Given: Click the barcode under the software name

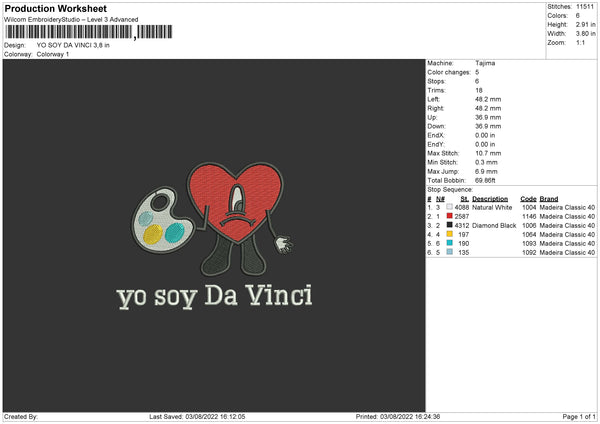Looking at the screenshot, I should point(89,32).
